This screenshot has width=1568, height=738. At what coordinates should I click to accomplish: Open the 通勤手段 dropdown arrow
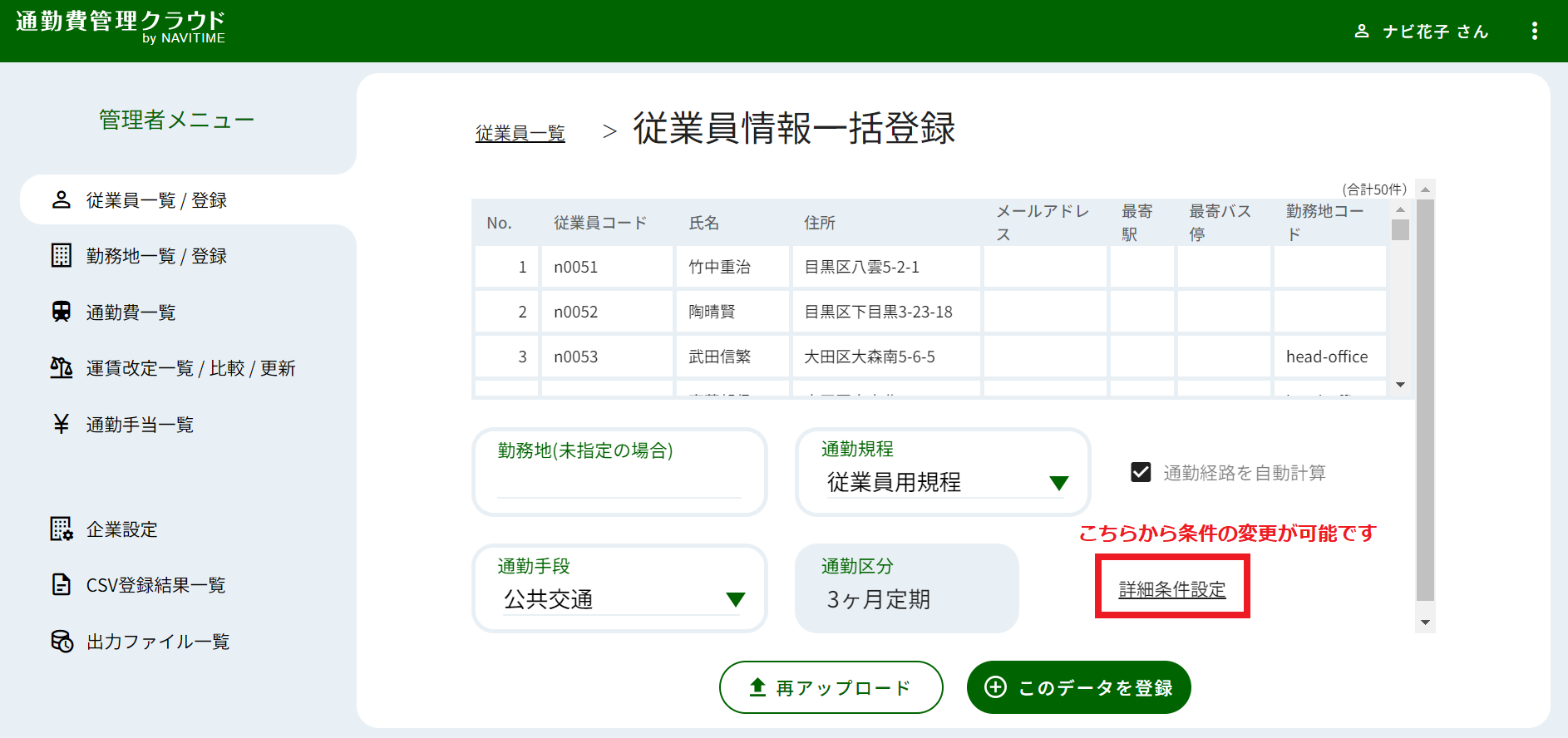[x=735, y=599]
